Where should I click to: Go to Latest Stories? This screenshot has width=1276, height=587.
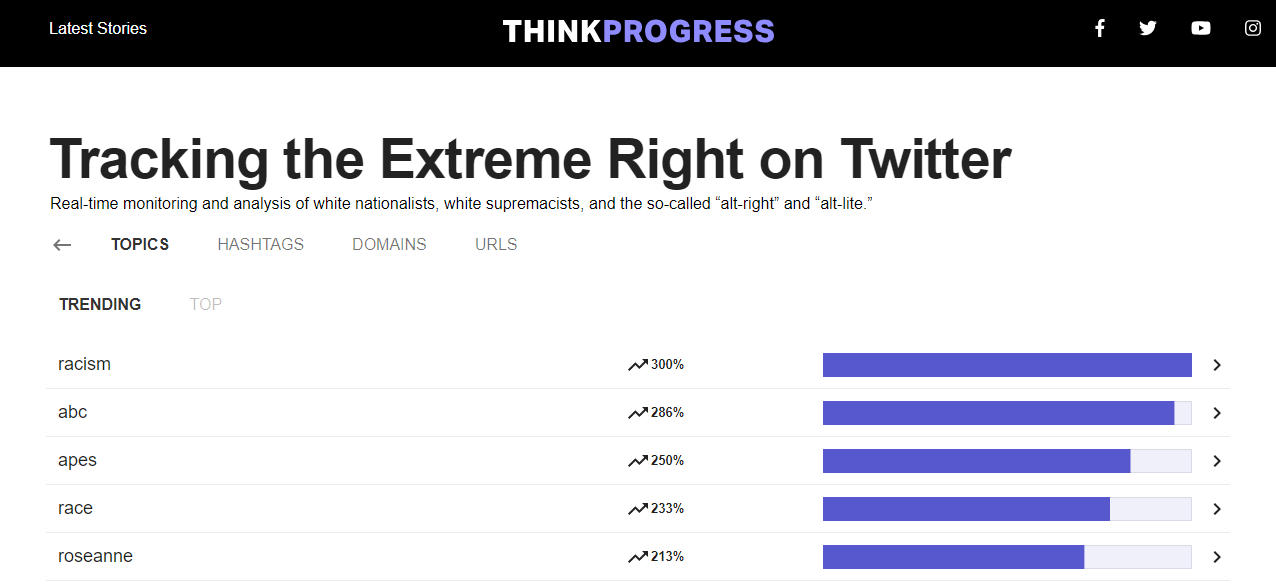(x=98, y=28)
